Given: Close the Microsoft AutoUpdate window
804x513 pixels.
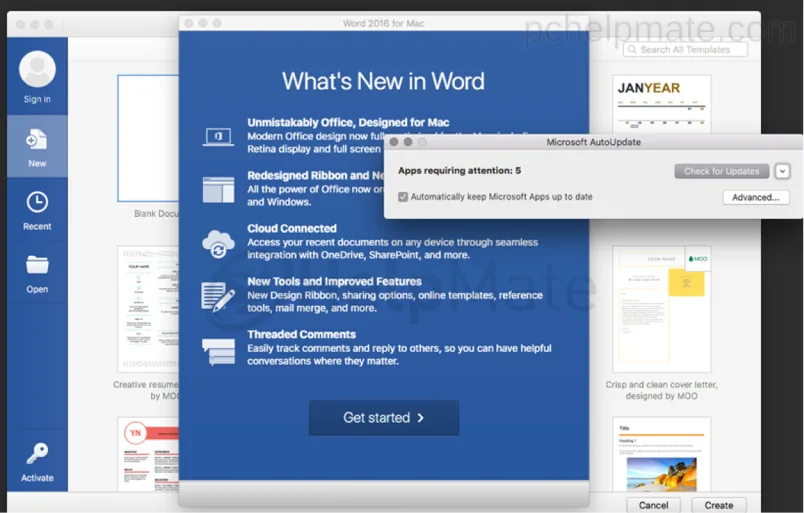Looking at the screenshot, I should click(394, 142).
